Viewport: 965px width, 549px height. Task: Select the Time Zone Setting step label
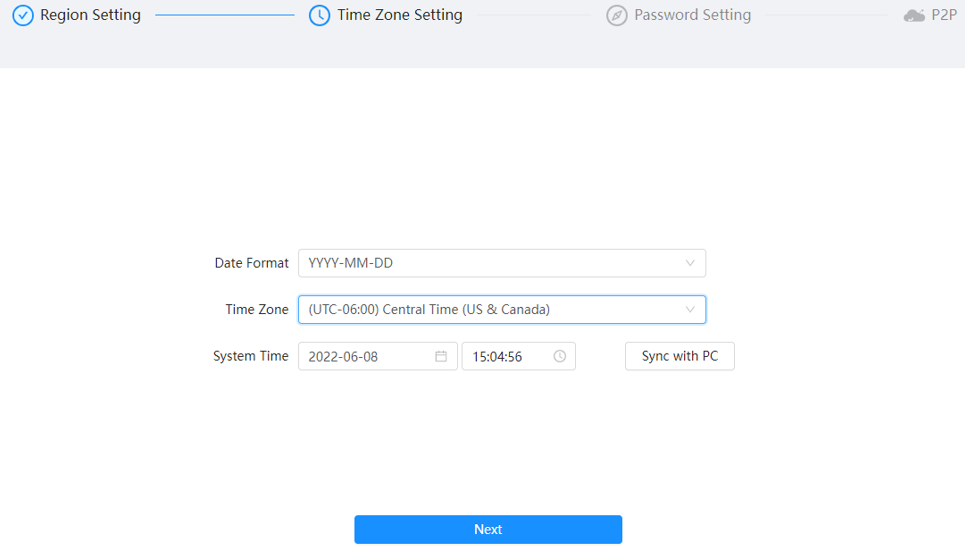(399, 15)
